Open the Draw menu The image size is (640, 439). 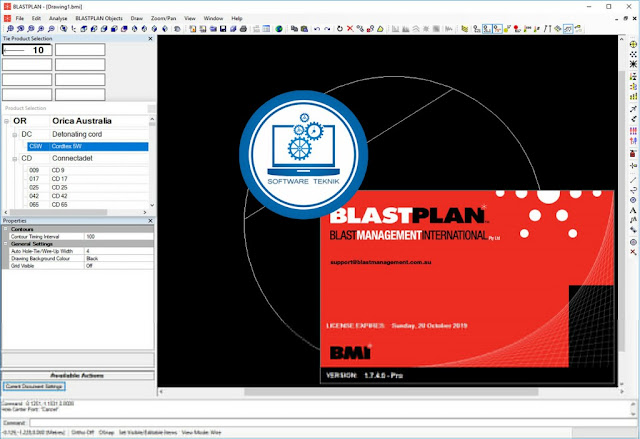137,18
